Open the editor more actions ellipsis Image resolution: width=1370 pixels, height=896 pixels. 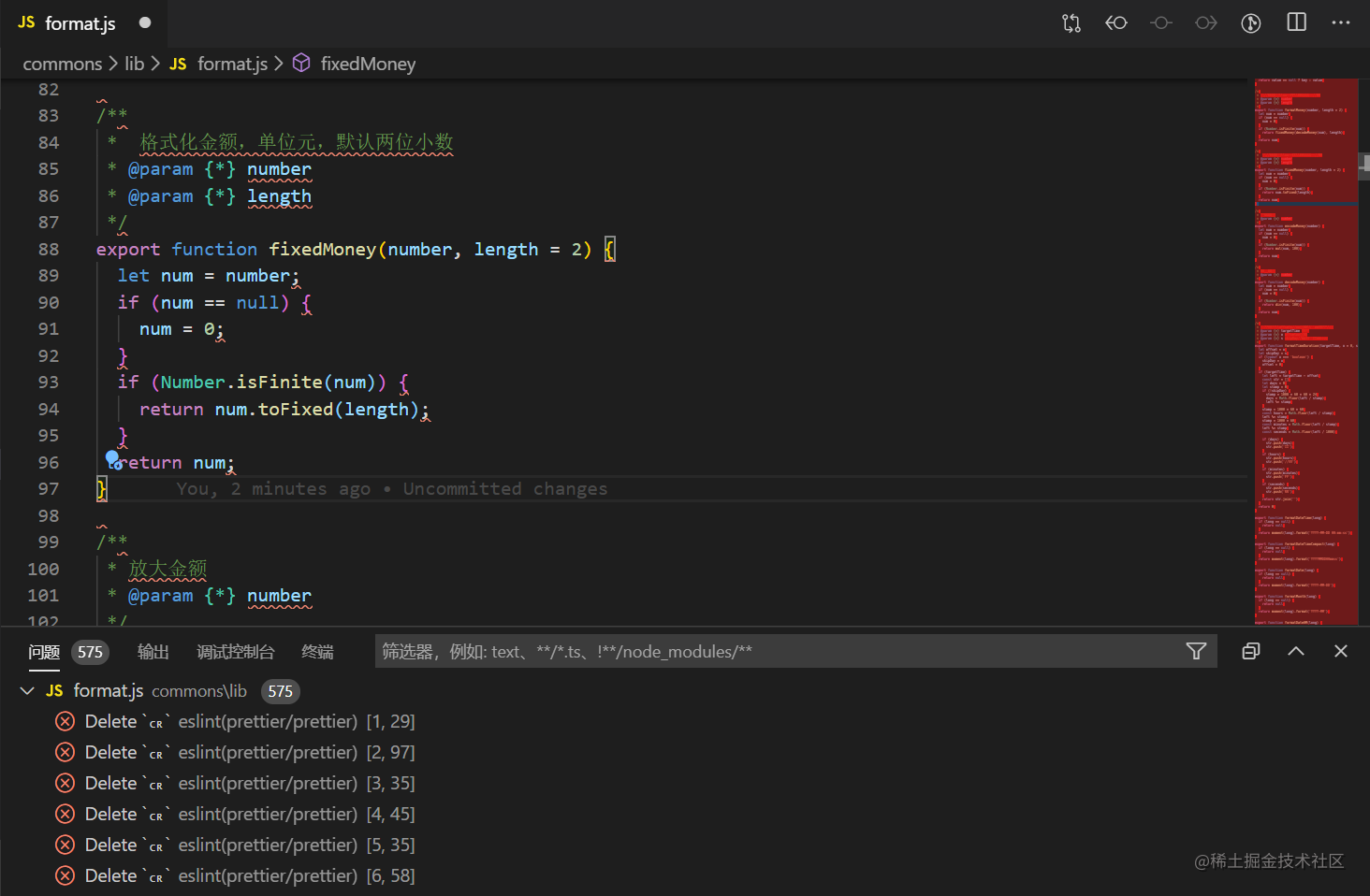pos(1341,22)
